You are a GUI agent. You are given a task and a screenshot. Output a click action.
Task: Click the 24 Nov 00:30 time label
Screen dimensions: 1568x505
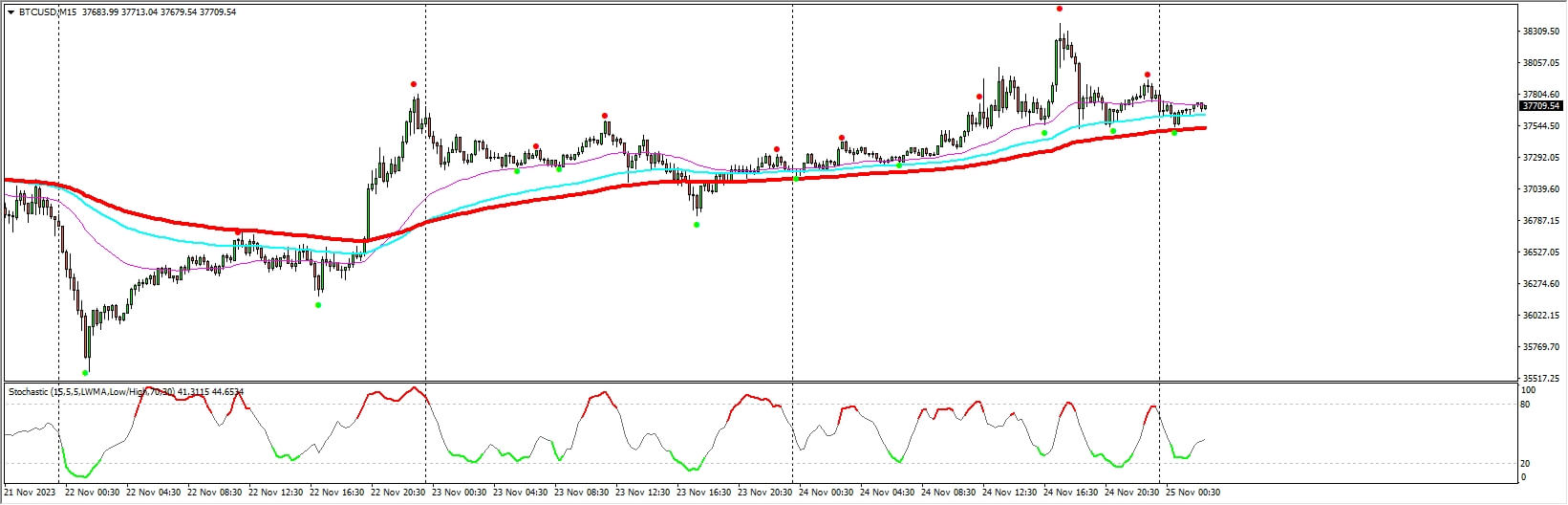pos(826,494)
